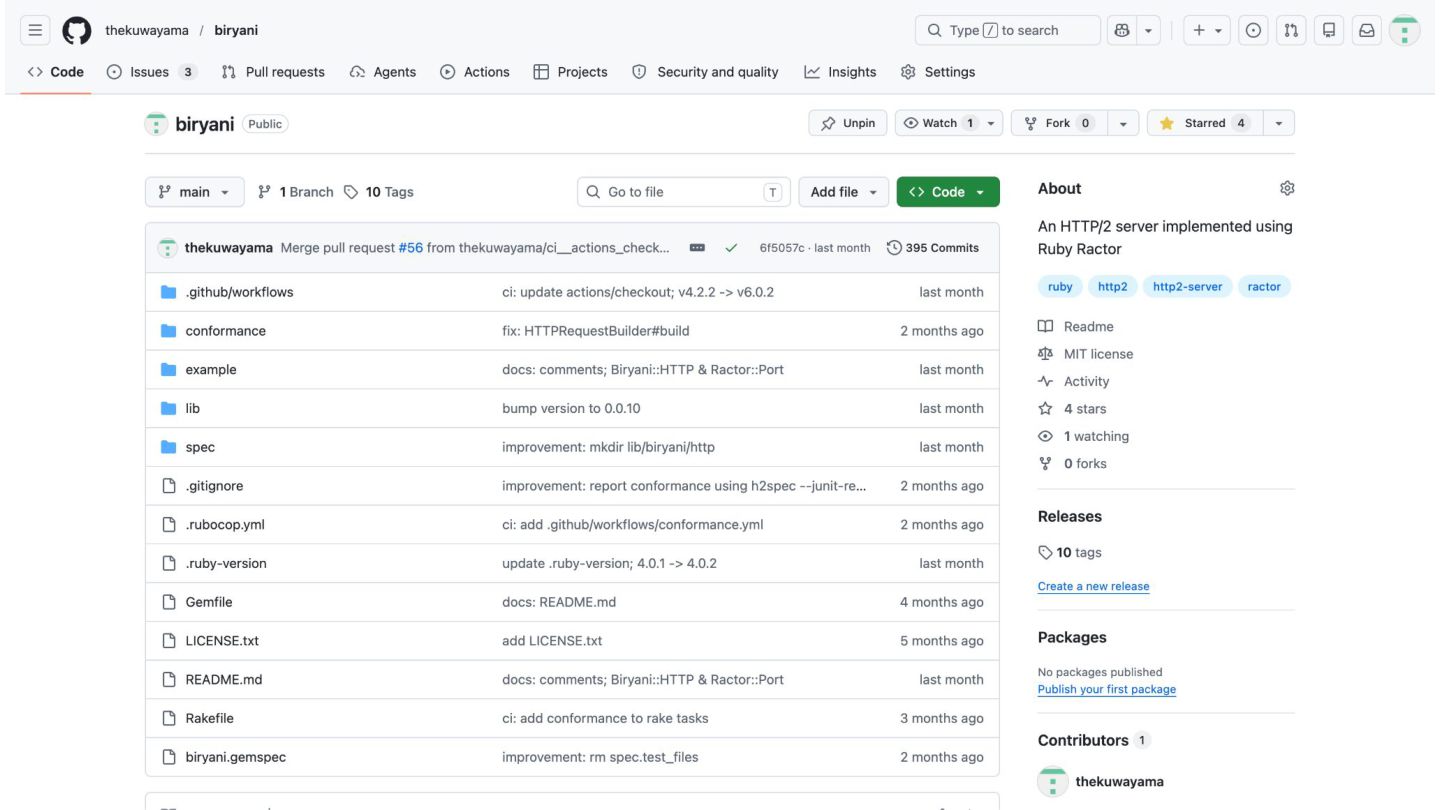
Task: Expand the Watch notification options arrow
Action: (991, 123)
